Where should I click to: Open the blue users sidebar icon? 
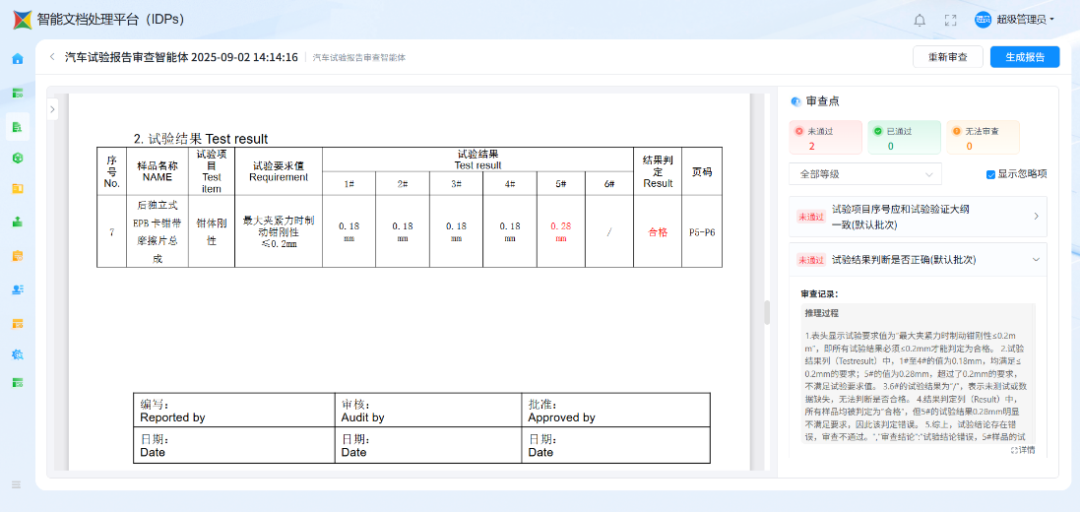pyautogui.click(x=17, y=290)
